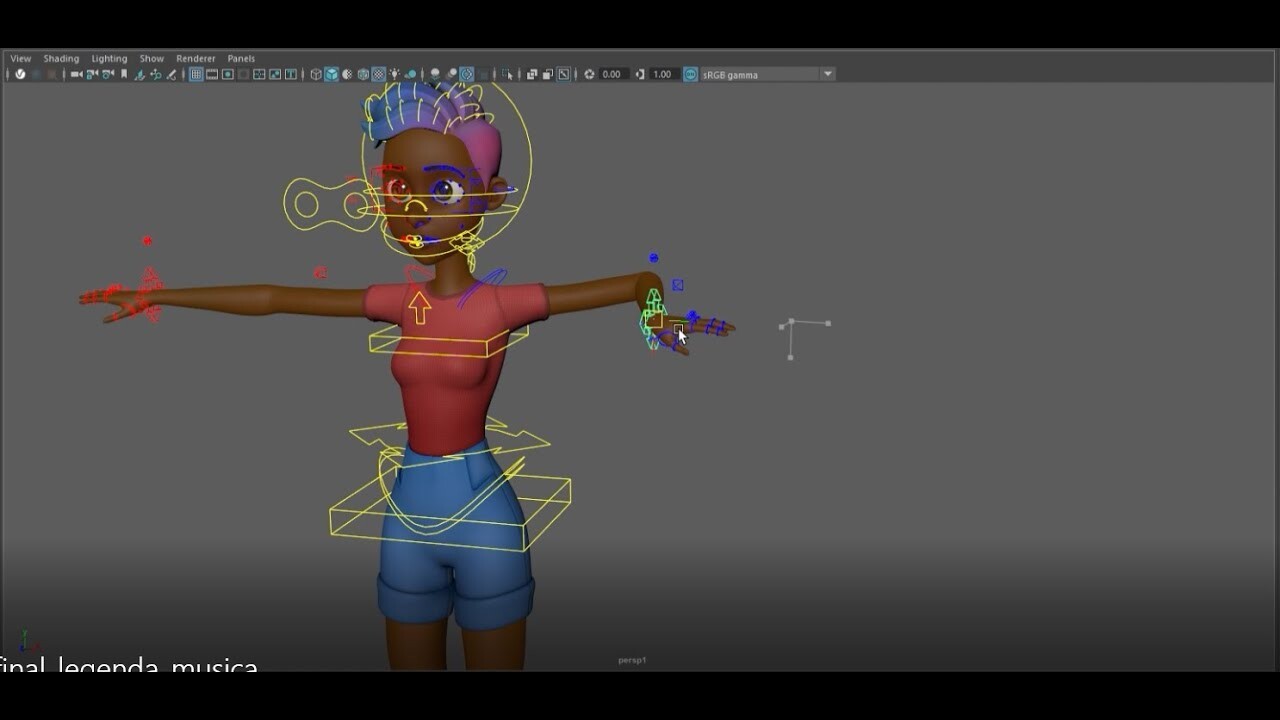Select the wireframe display icon
Image resolution: width=1280 pixels, height=720 pixels.
tap(315, 74)
